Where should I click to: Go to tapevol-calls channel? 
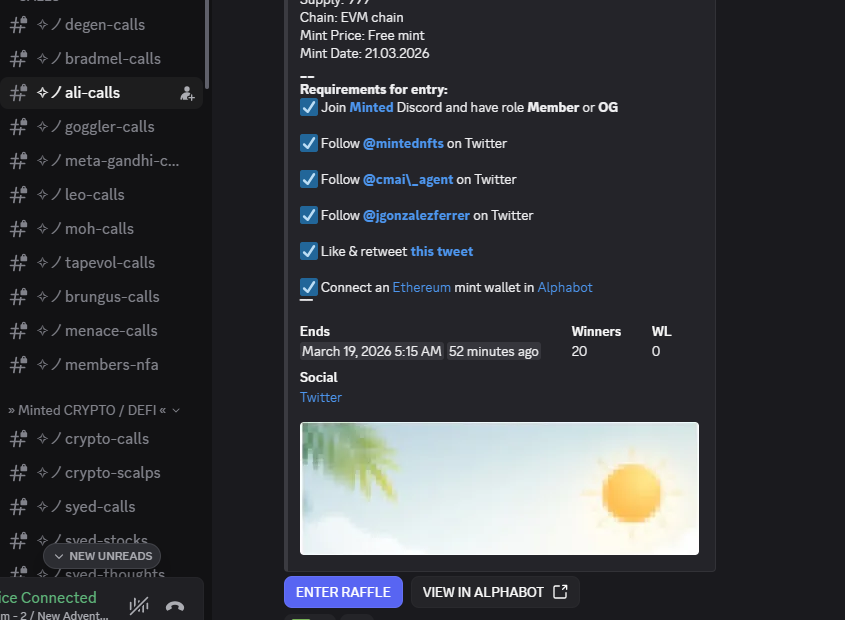101,263
